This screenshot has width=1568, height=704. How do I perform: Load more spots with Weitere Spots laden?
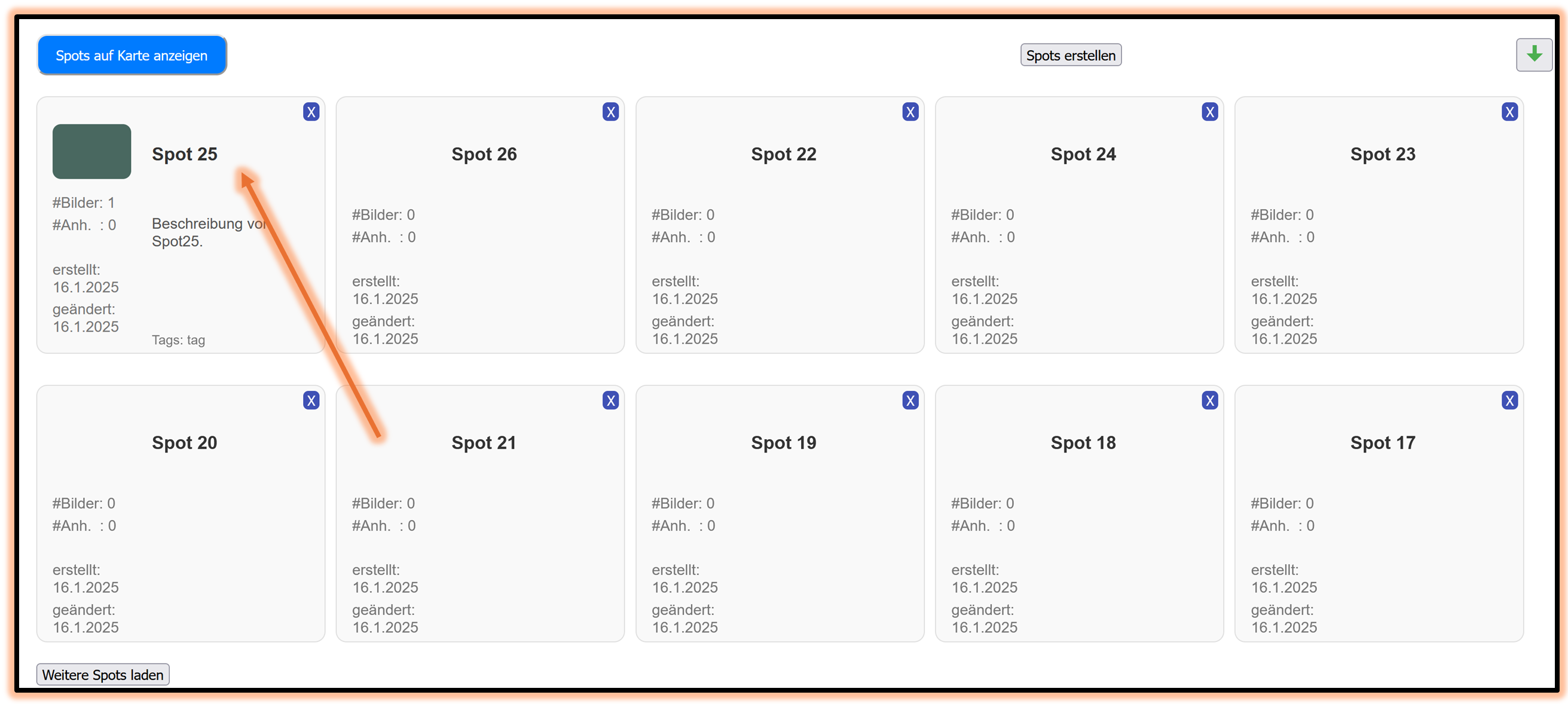point(103,674)
